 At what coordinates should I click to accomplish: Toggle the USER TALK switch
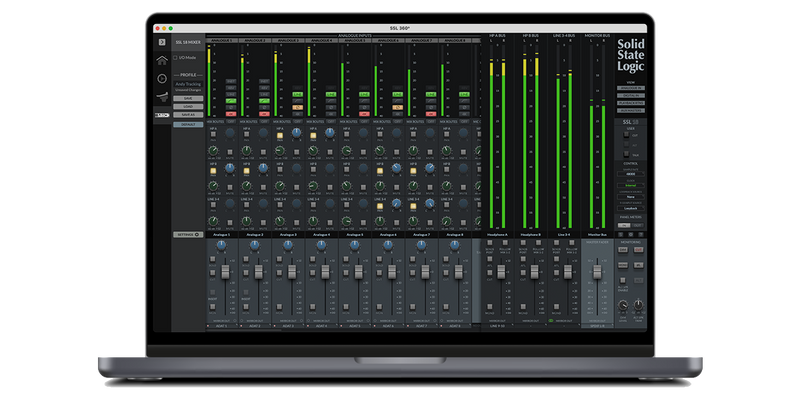point(627,154)
